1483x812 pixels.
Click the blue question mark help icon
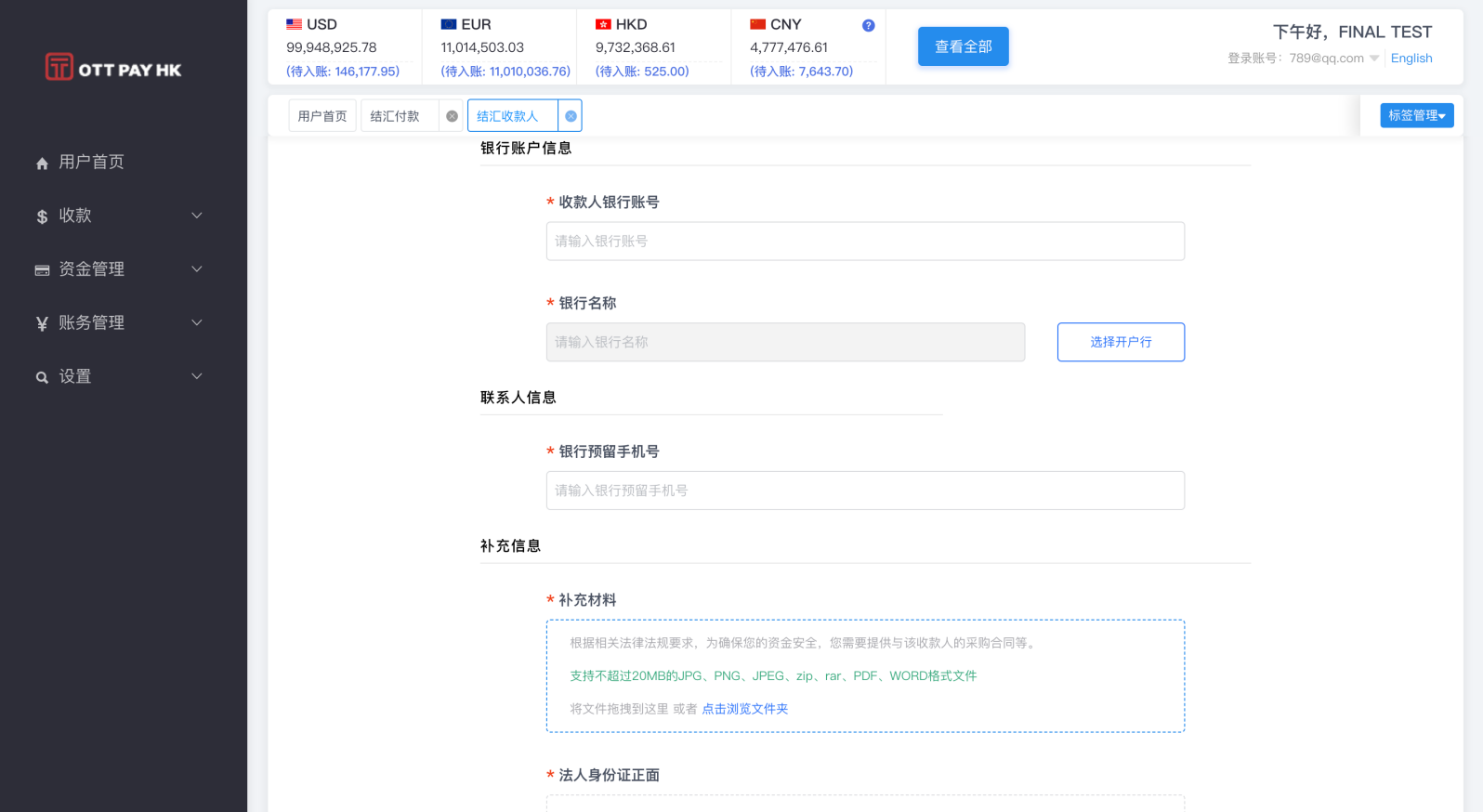[868, 25]
